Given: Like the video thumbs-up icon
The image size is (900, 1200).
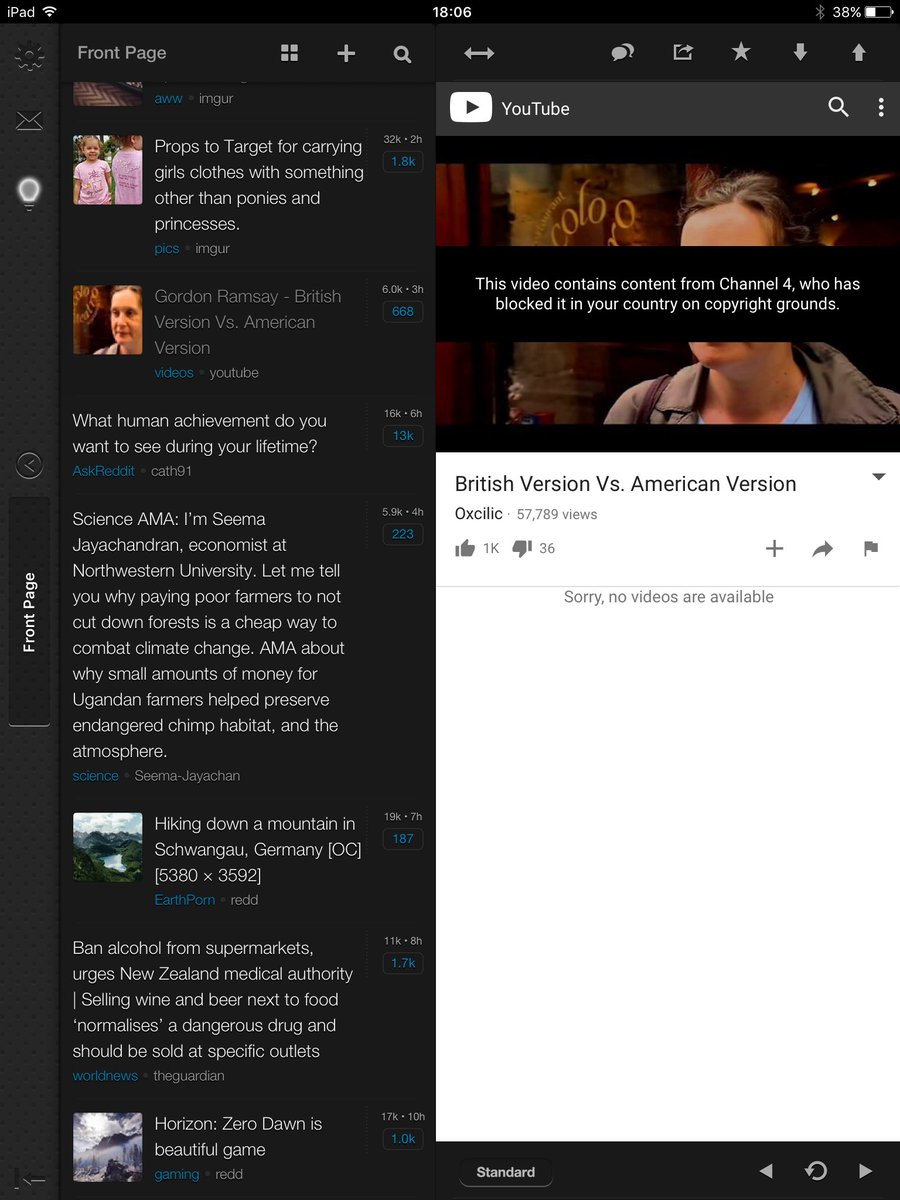Looking at the screenshot, I should point(465,548).
